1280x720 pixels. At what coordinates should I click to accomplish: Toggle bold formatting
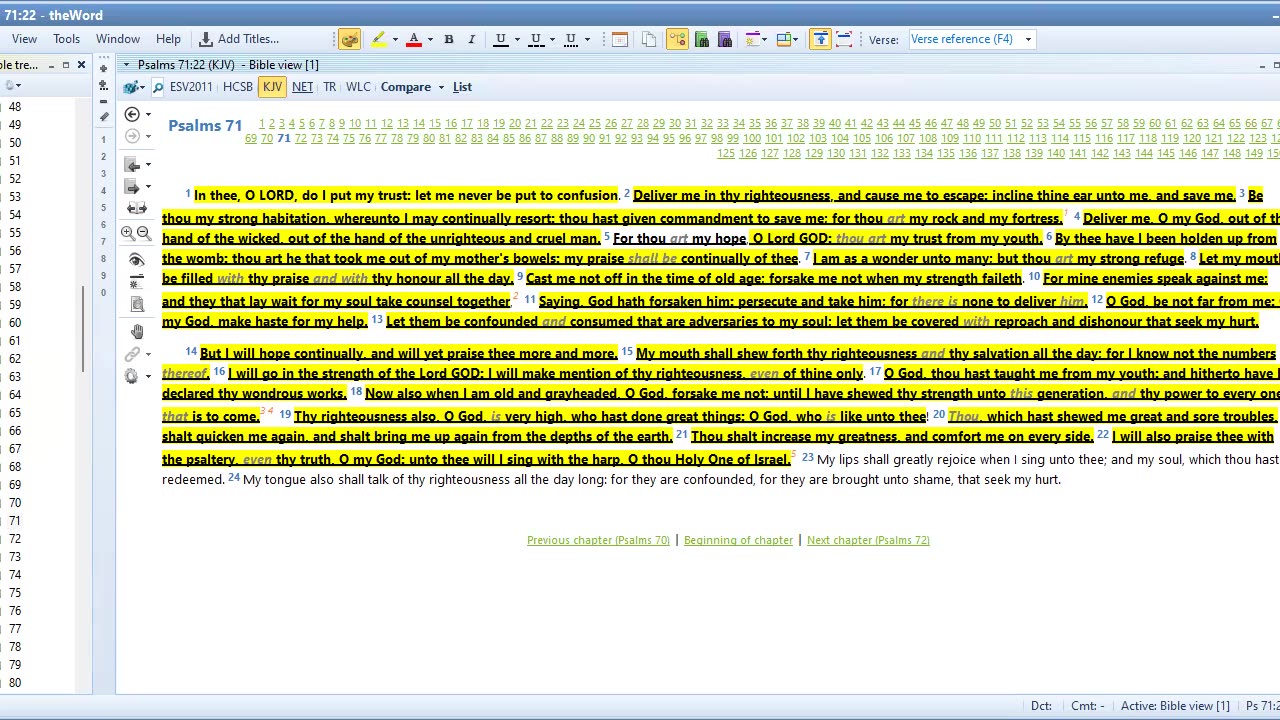pyautogui.click(x=449, y=39)
